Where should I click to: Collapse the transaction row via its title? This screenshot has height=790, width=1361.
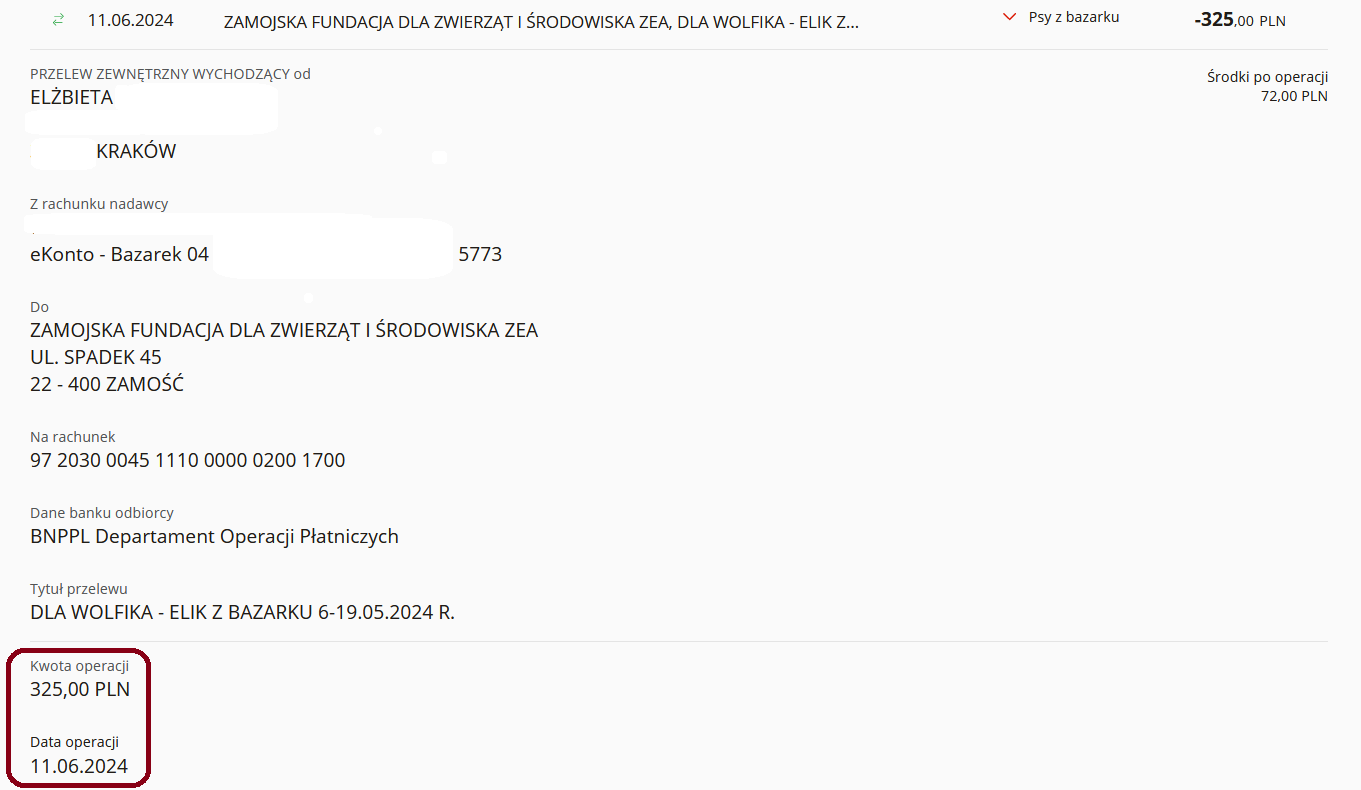[540, 22]
